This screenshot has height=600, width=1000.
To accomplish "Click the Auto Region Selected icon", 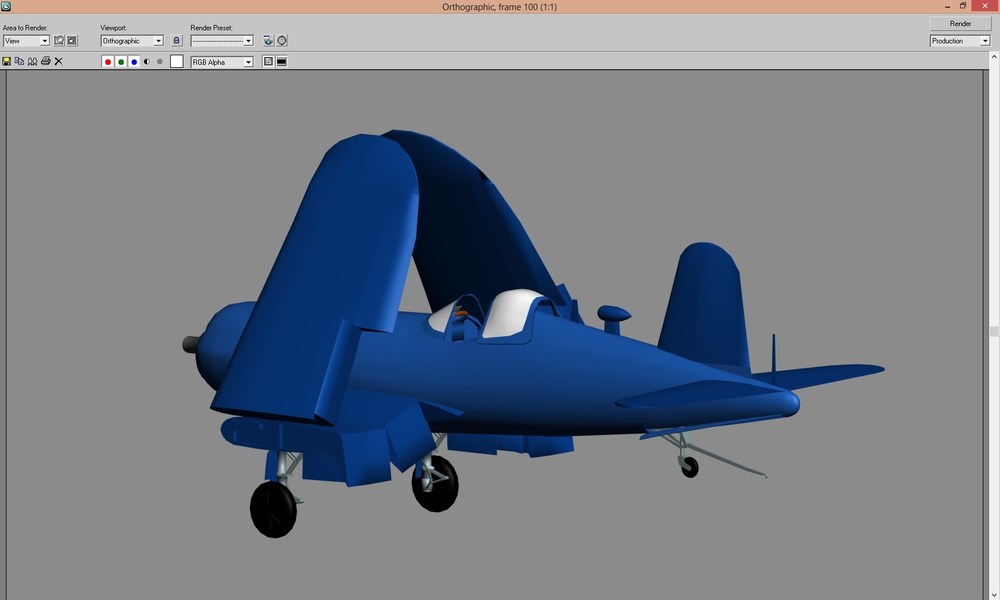I will click(x=72, y=40).
